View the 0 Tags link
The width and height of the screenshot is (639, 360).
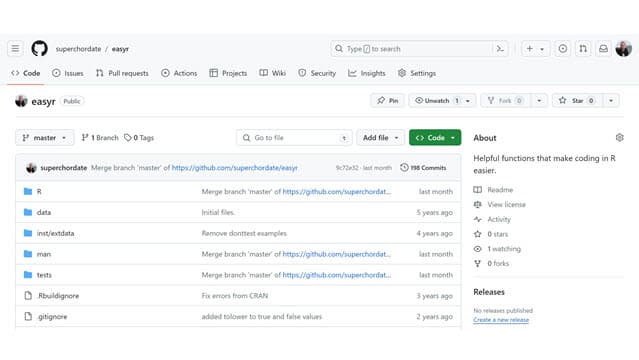[139, 138]
